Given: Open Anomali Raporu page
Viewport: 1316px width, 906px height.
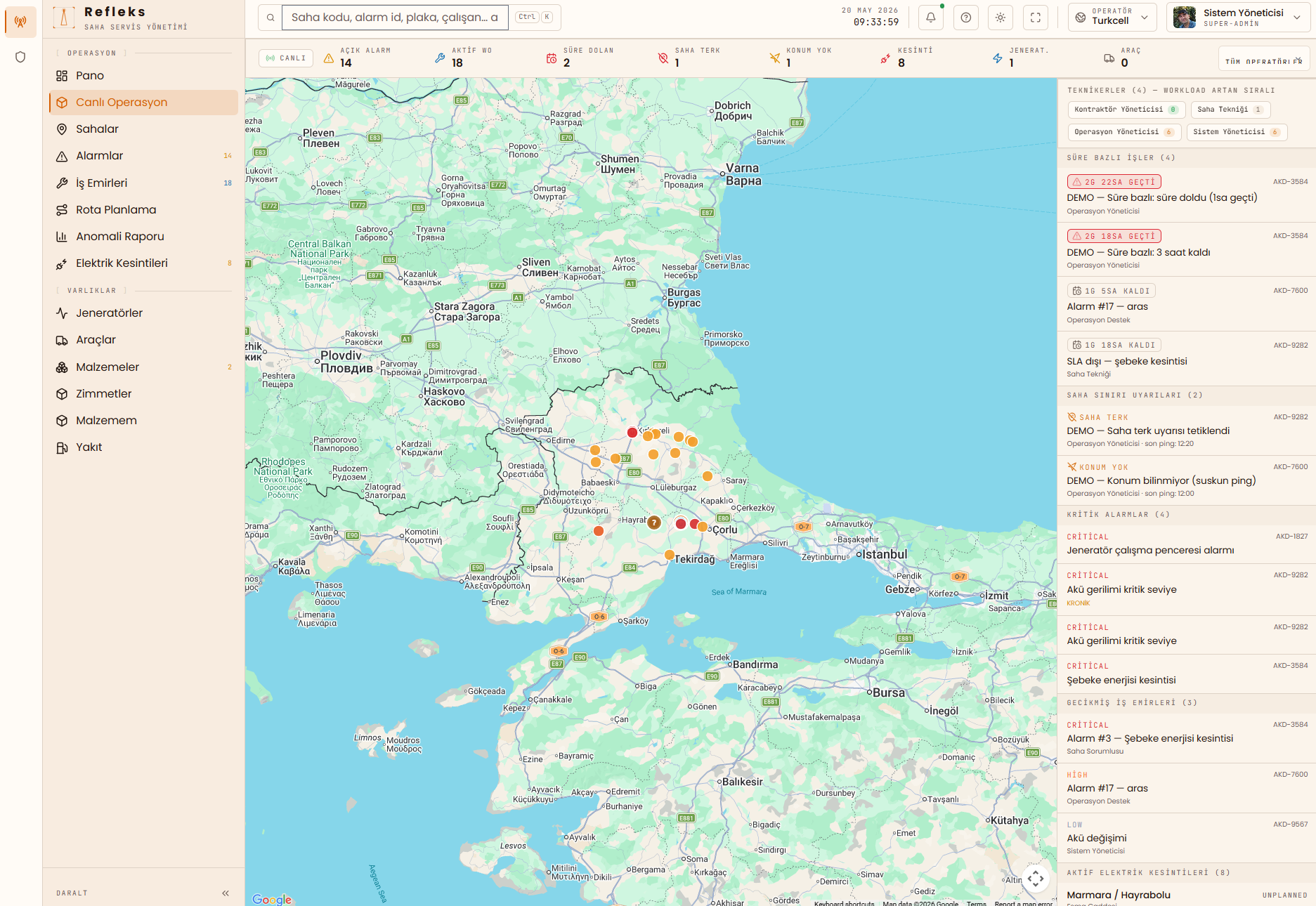Looking at the screenshot, I should (144, 237).
